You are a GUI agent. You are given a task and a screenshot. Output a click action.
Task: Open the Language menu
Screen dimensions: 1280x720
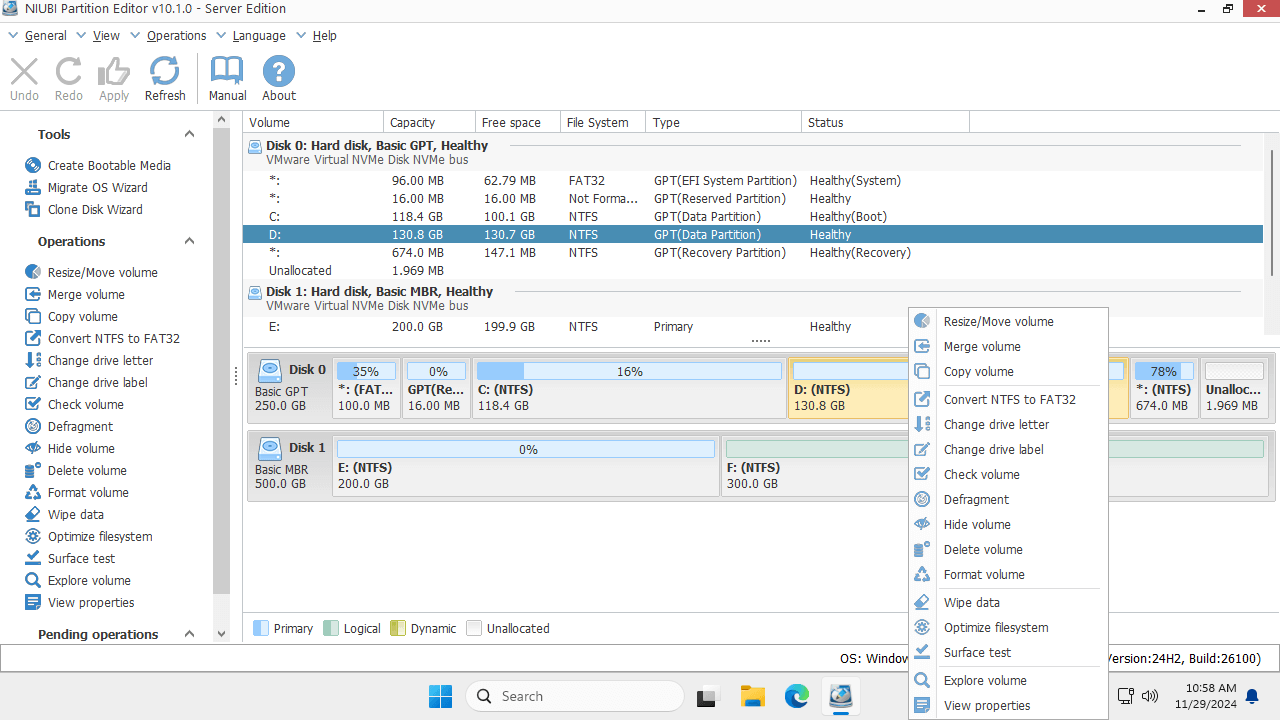tap(258, 36)
